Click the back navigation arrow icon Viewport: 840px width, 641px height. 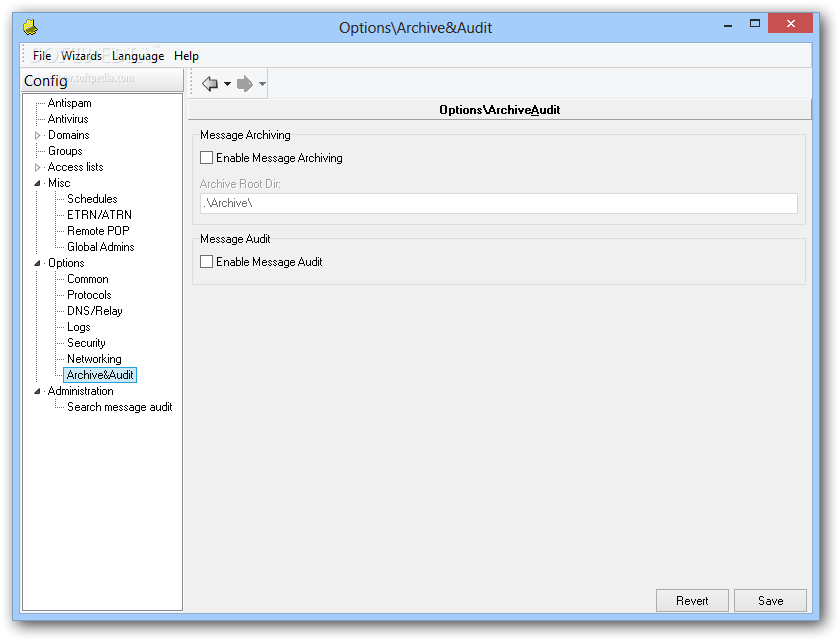click(x=210, y=84)
